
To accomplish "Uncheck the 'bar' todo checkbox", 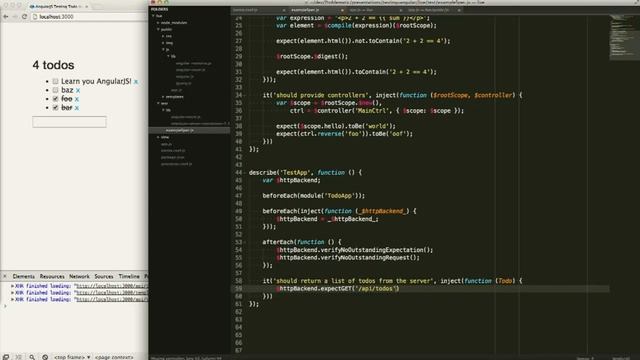I will (x=56, y=108).
